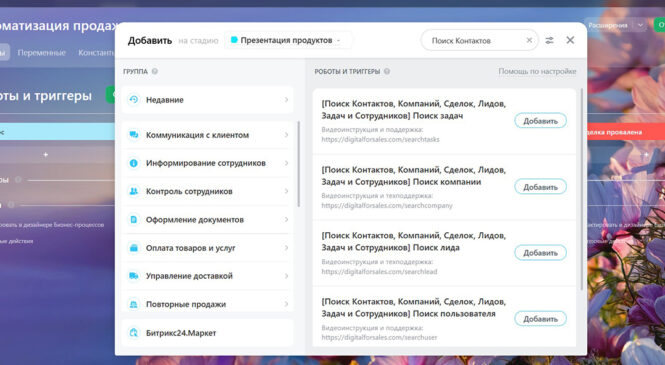Image resolution: width=665 pixels, height=365 pixels.
Task: Click the Оформление документов document icon
Action: coord(134,220)
